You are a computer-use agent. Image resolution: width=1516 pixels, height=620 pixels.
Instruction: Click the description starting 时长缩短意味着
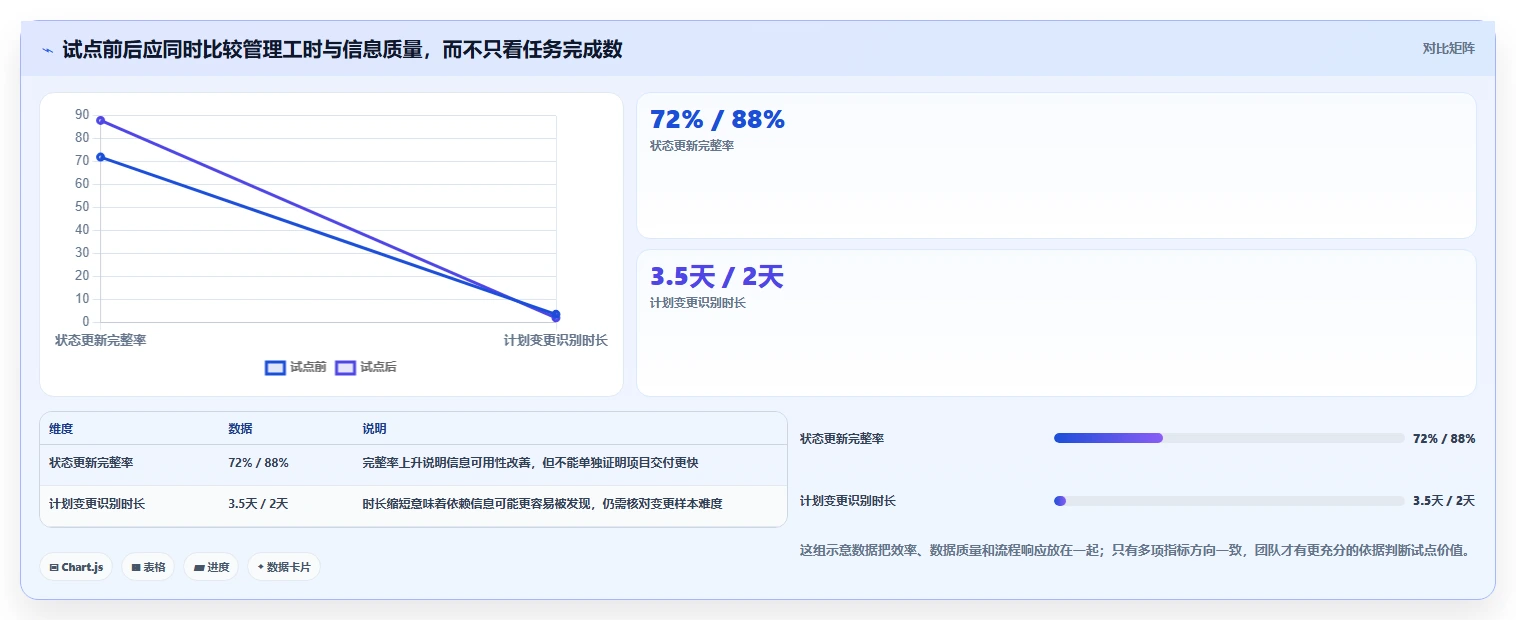tap(542, 504)
